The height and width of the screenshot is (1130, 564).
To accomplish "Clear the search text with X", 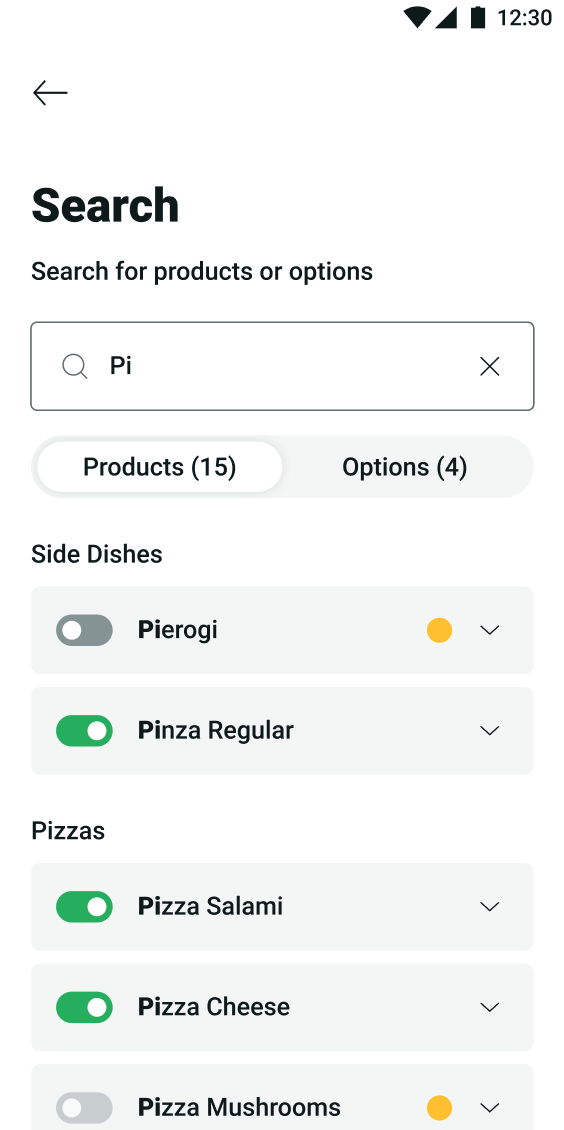I will pos(490,367).
